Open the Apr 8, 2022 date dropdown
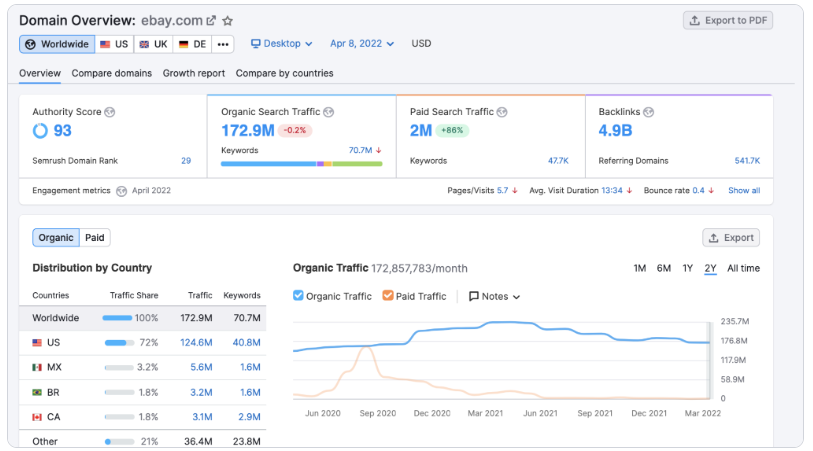813x451 pixels. [x=362, y=44]
